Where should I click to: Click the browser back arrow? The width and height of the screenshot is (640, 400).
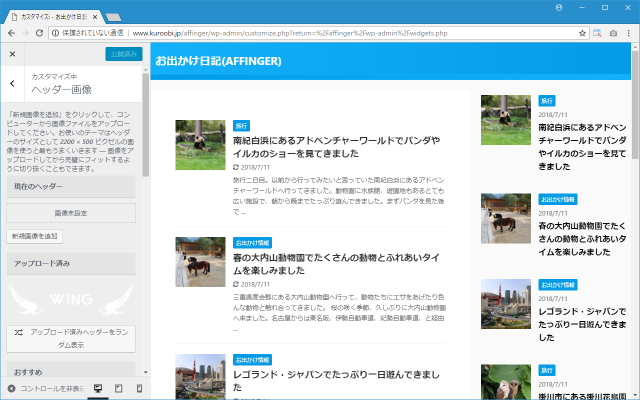[9, 33]
